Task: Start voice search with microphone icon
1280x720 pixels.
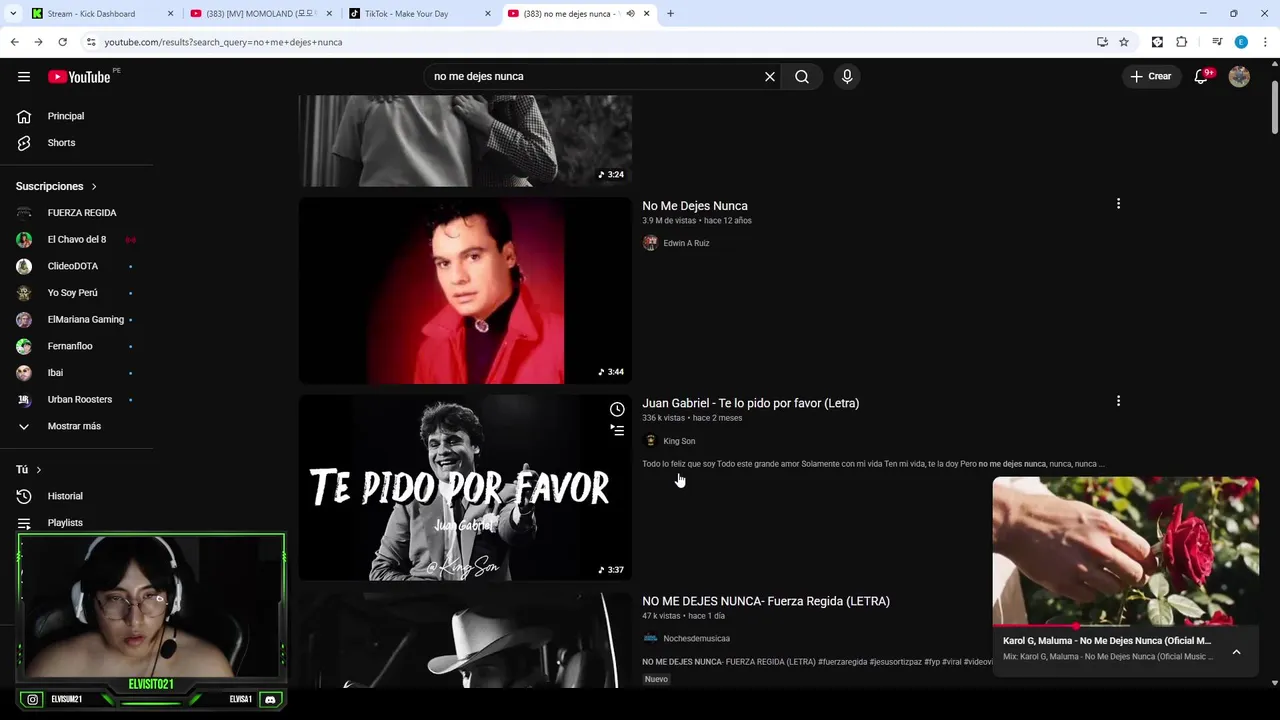Action: tap(847, 77)
